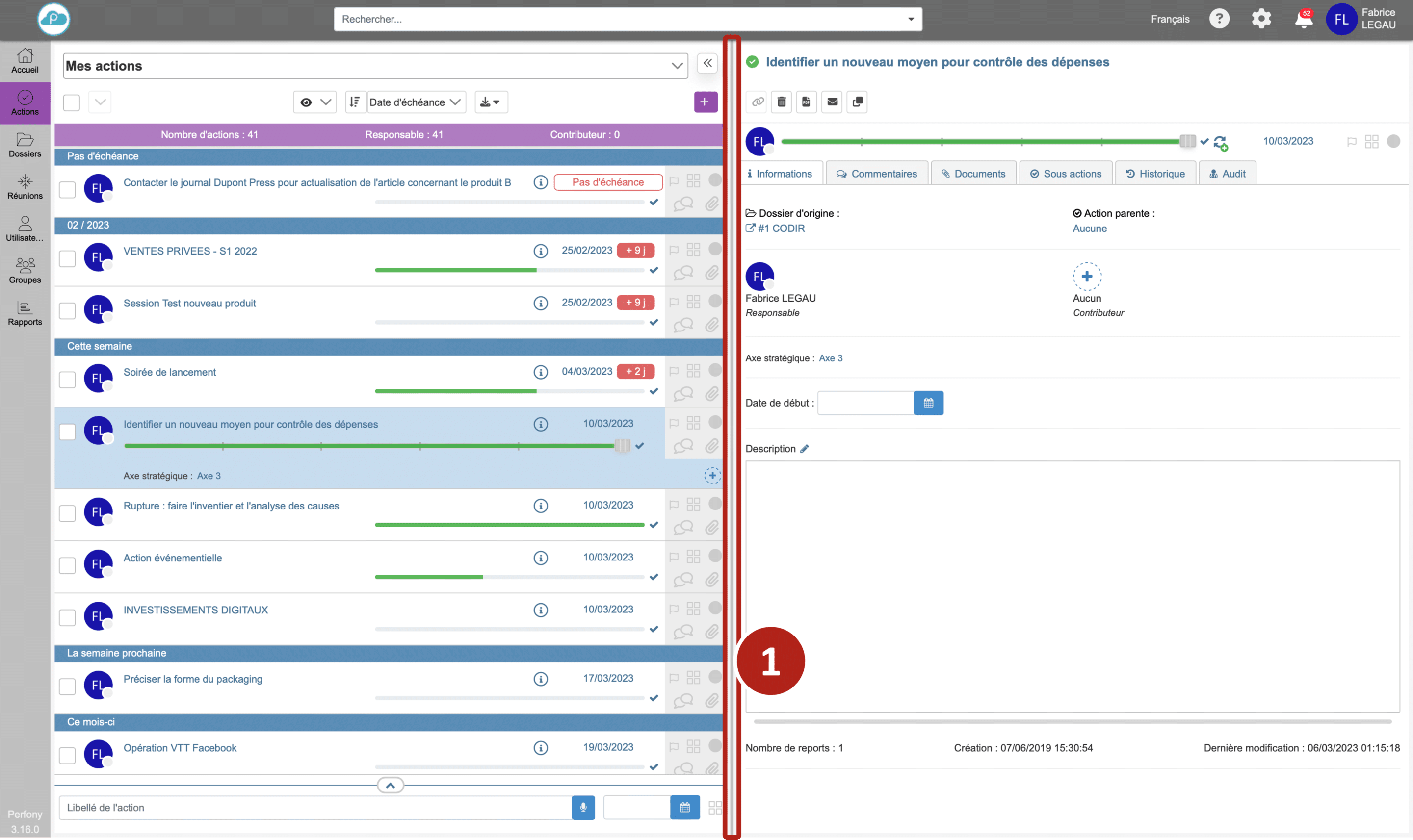1413x840 pixels.
Task: Click the pencil icon to edit Description
Action: click(805, 449)
